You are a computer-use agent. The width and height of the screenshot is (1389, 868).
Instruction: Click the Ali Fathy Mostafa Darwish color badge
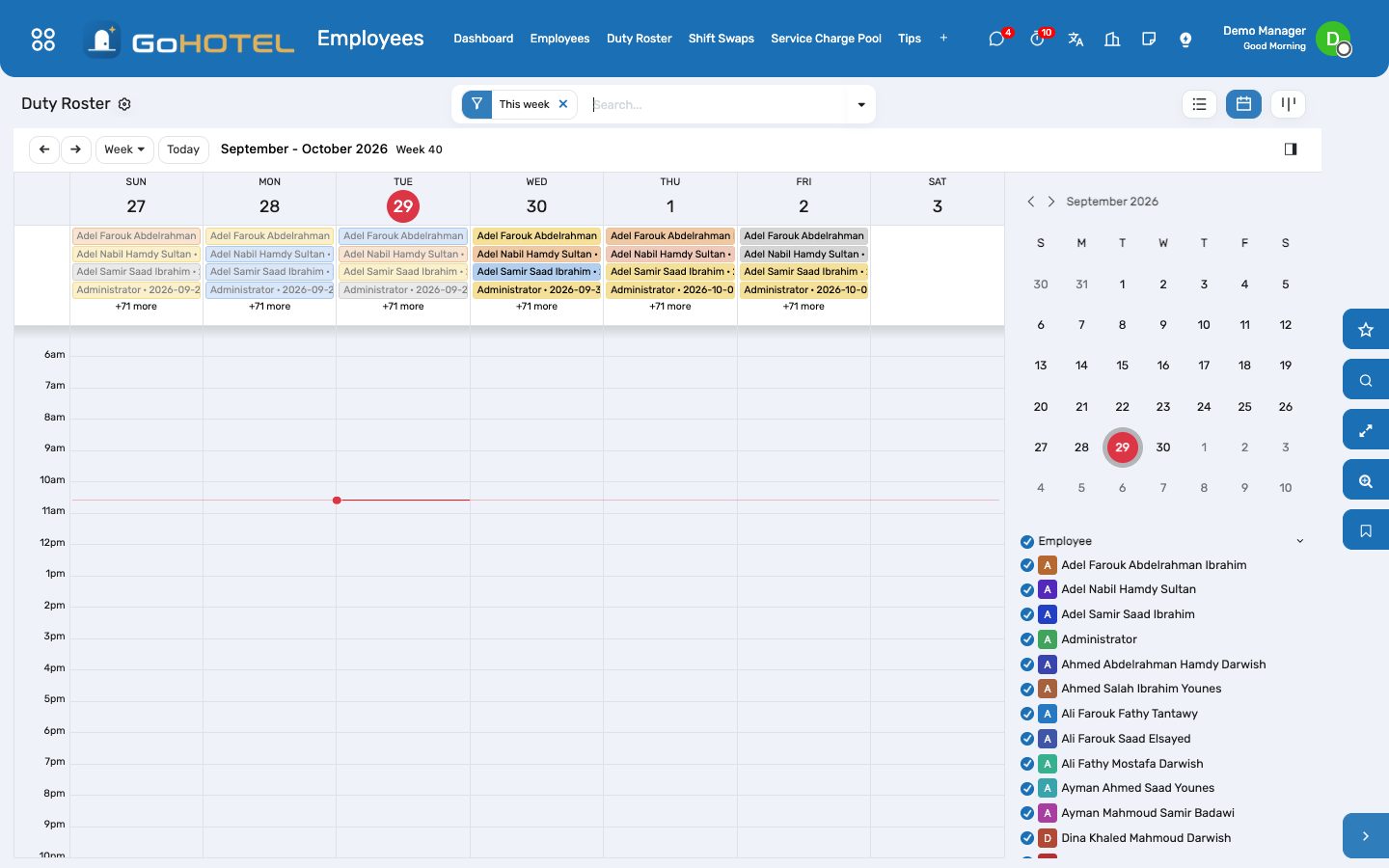1048,764
